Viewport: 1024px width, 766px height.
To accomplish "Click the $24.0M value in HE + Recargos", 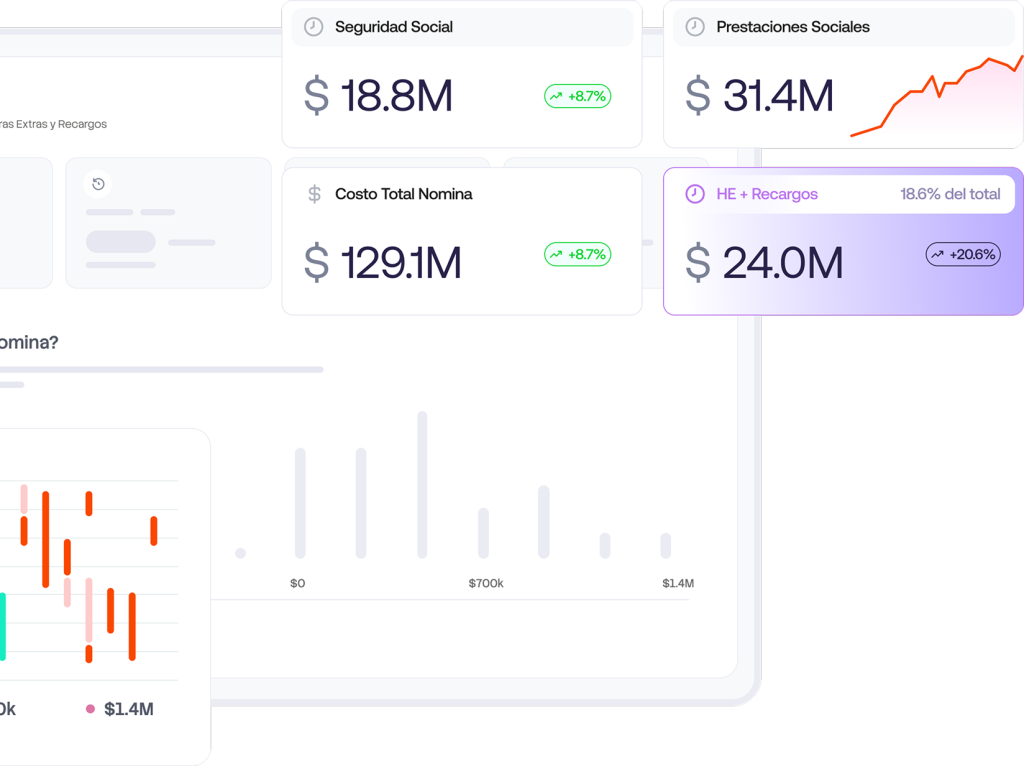I will [782, 263].
